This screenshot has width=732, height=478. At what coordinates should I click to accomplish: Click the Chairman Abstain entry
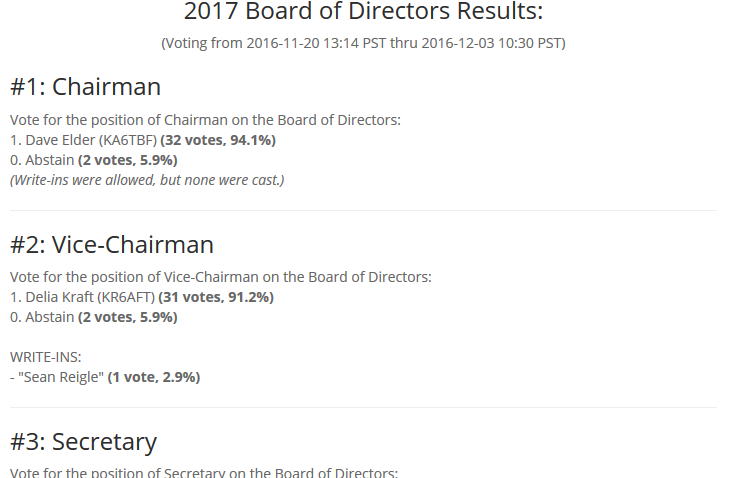pyautogui.click(x=42, y=161)
